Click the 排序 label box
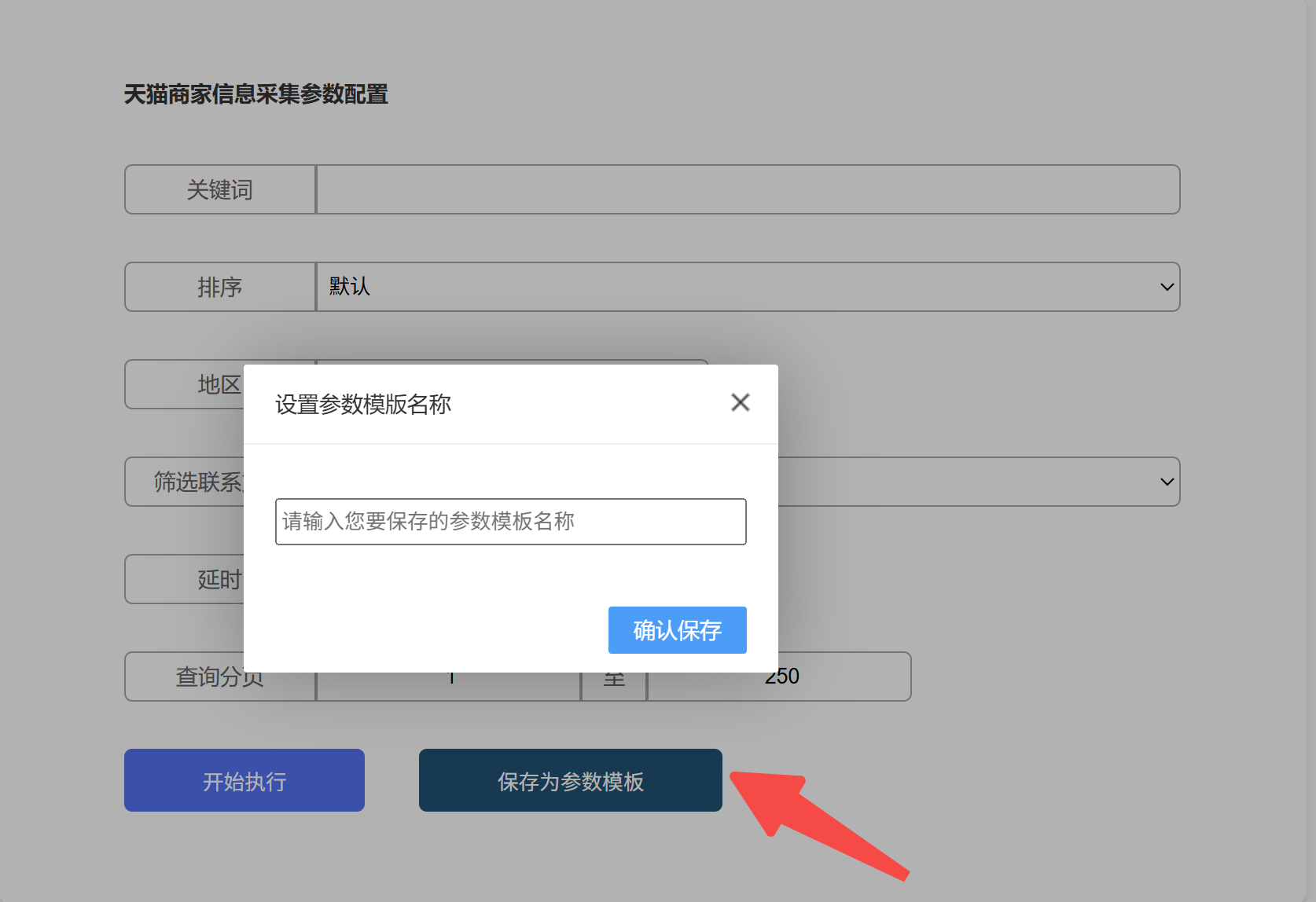The height and width of the screenshot is (902, 1316). (220, 287)
